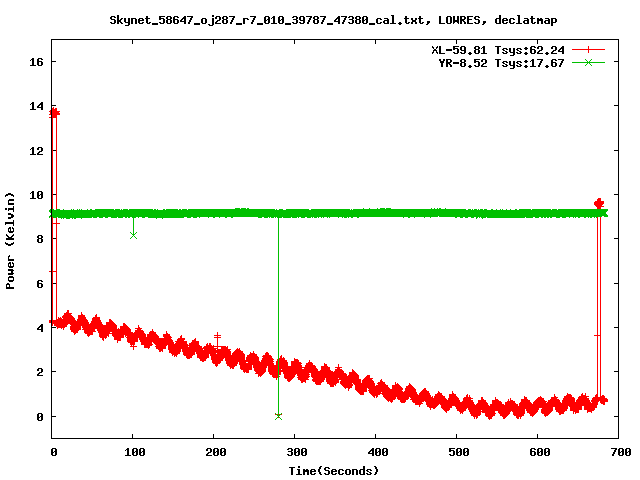640x480 pixels.
Task: Click the green outlier marker at zero Kelvin
Action: tap(278, 416)
